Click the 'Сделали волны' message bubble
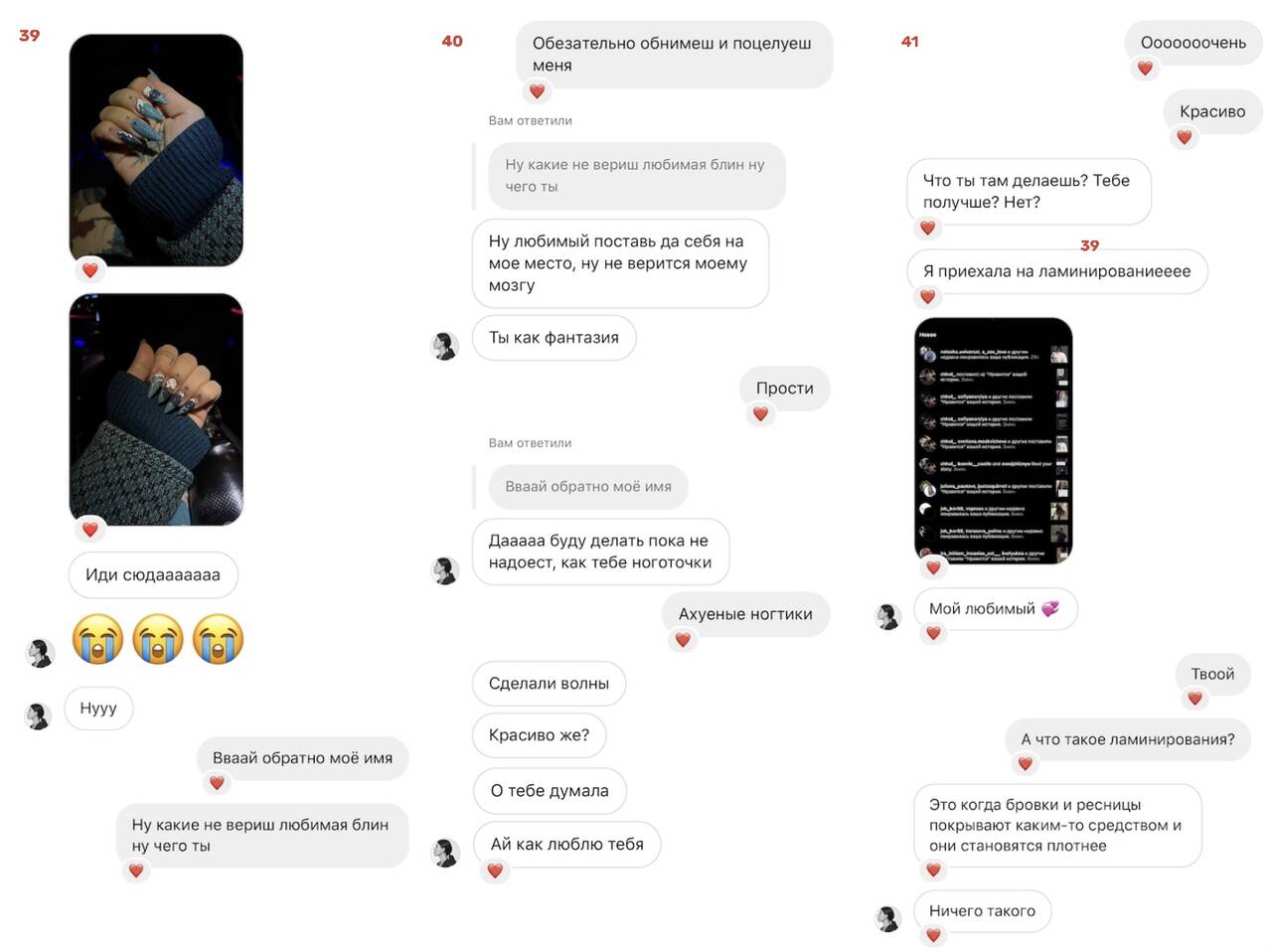The width and height of the screenshot is (1272, 952). tap(549, 684)
